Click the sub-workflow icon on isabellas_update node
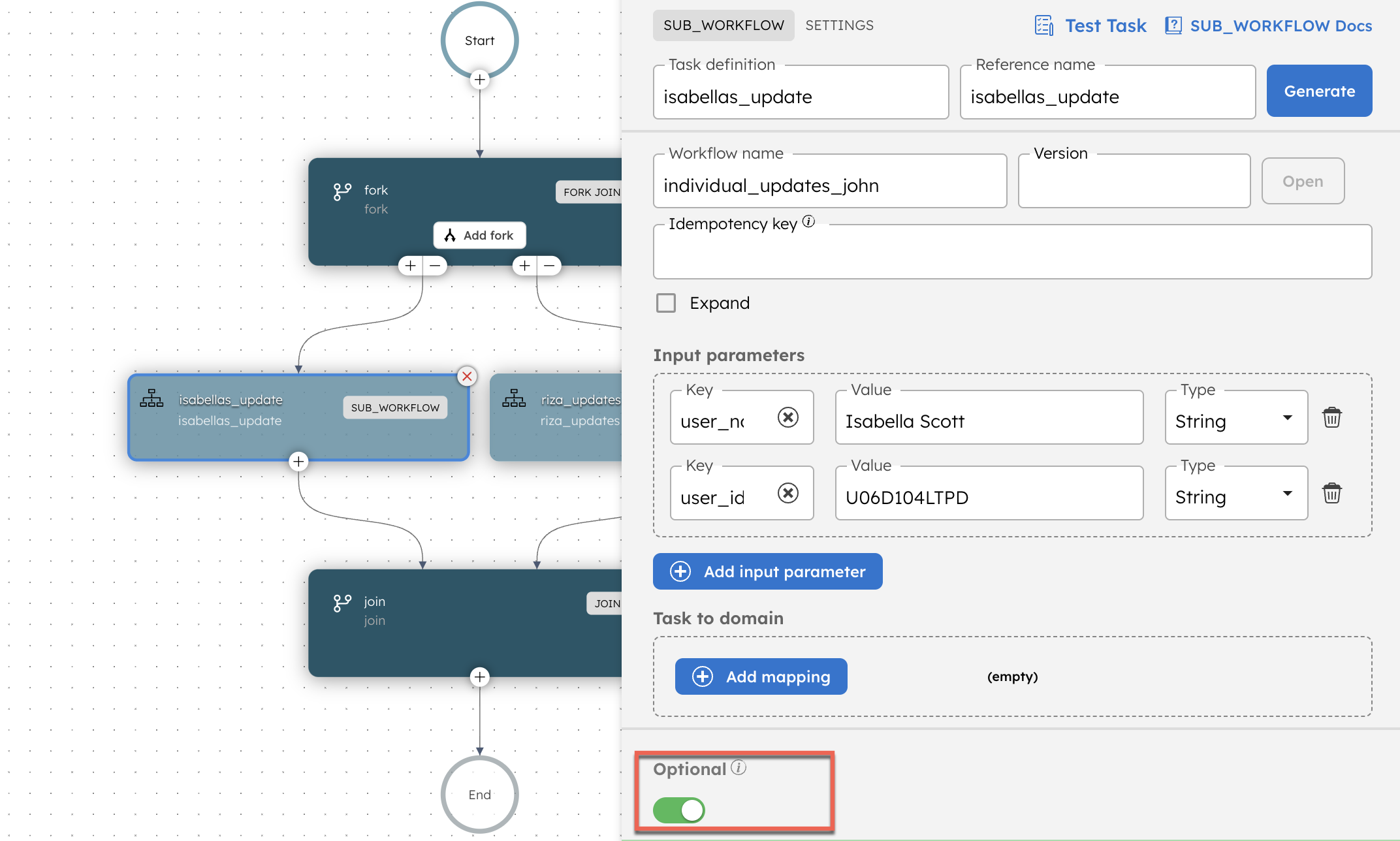This screenshot has width=1400, height=841. tap(151, 398)
